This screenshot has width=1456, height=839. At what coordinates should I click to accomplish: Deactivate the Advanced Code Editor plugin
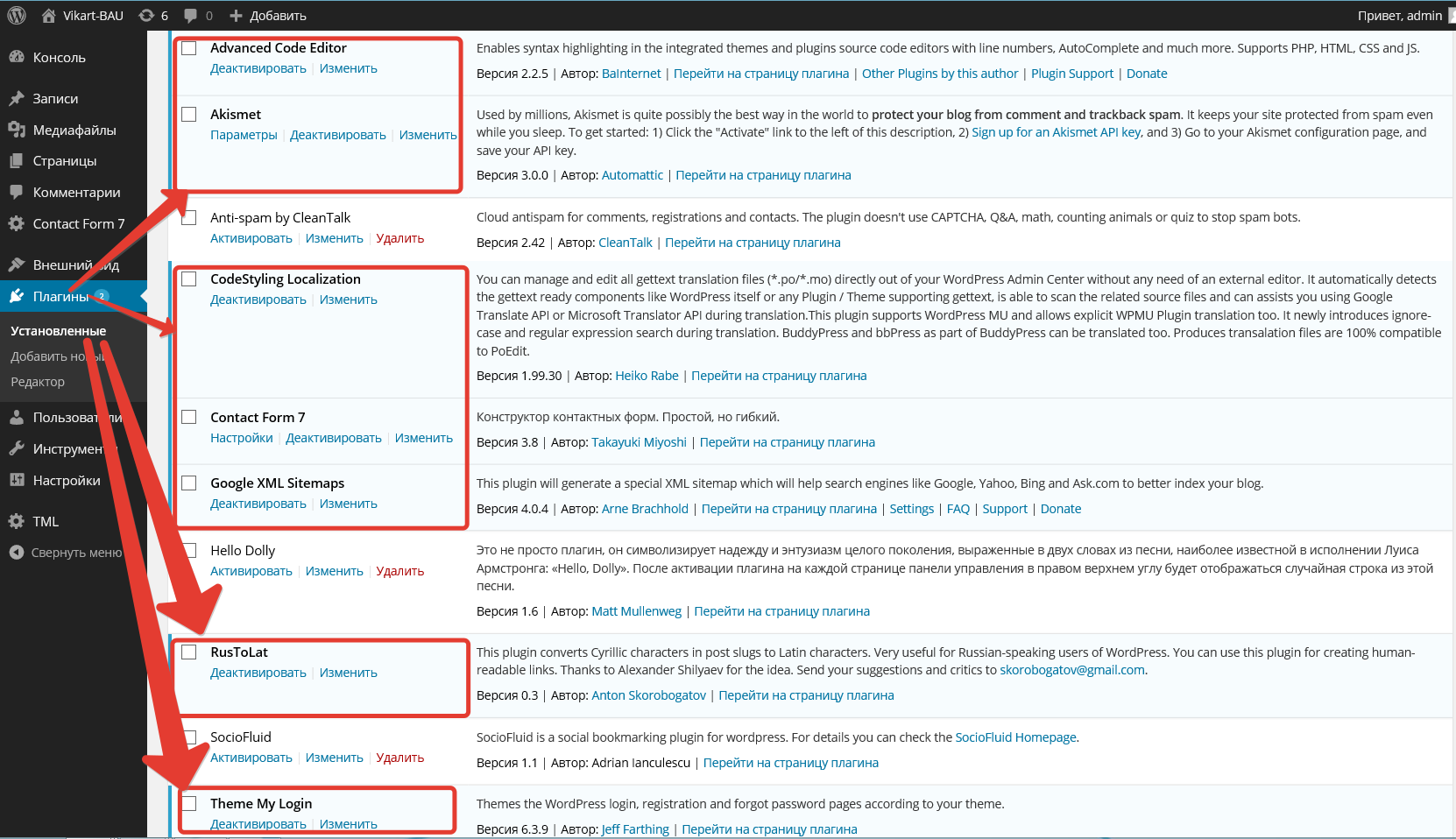258,68
